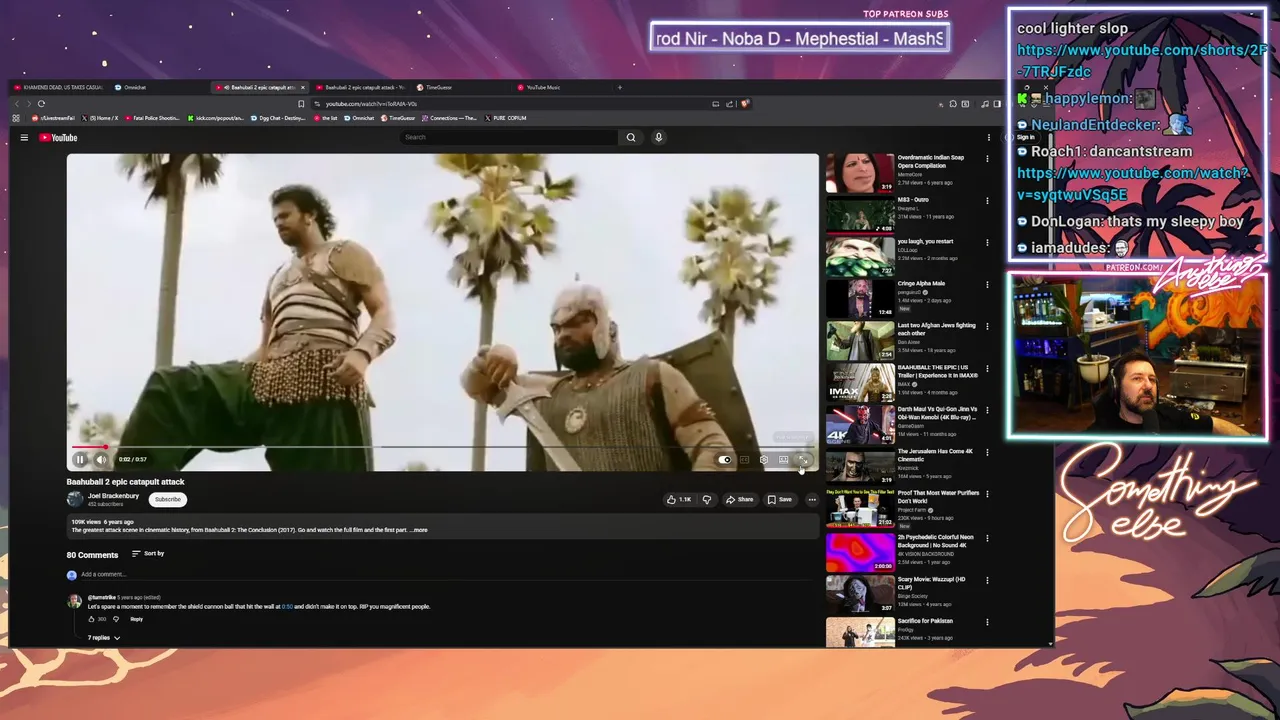
Task: Open the Fatal Police Shootin... bookmark
Action: click(152, 118)
